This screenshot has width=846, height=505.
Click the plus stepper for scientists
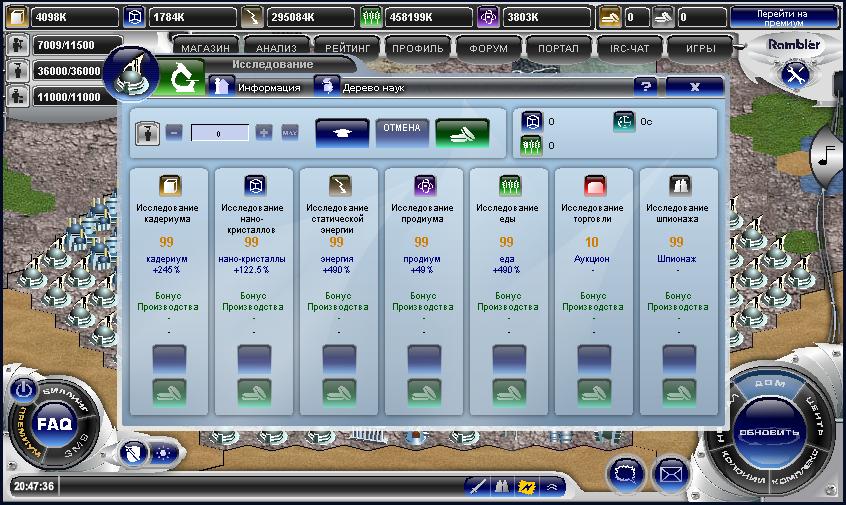263,133
